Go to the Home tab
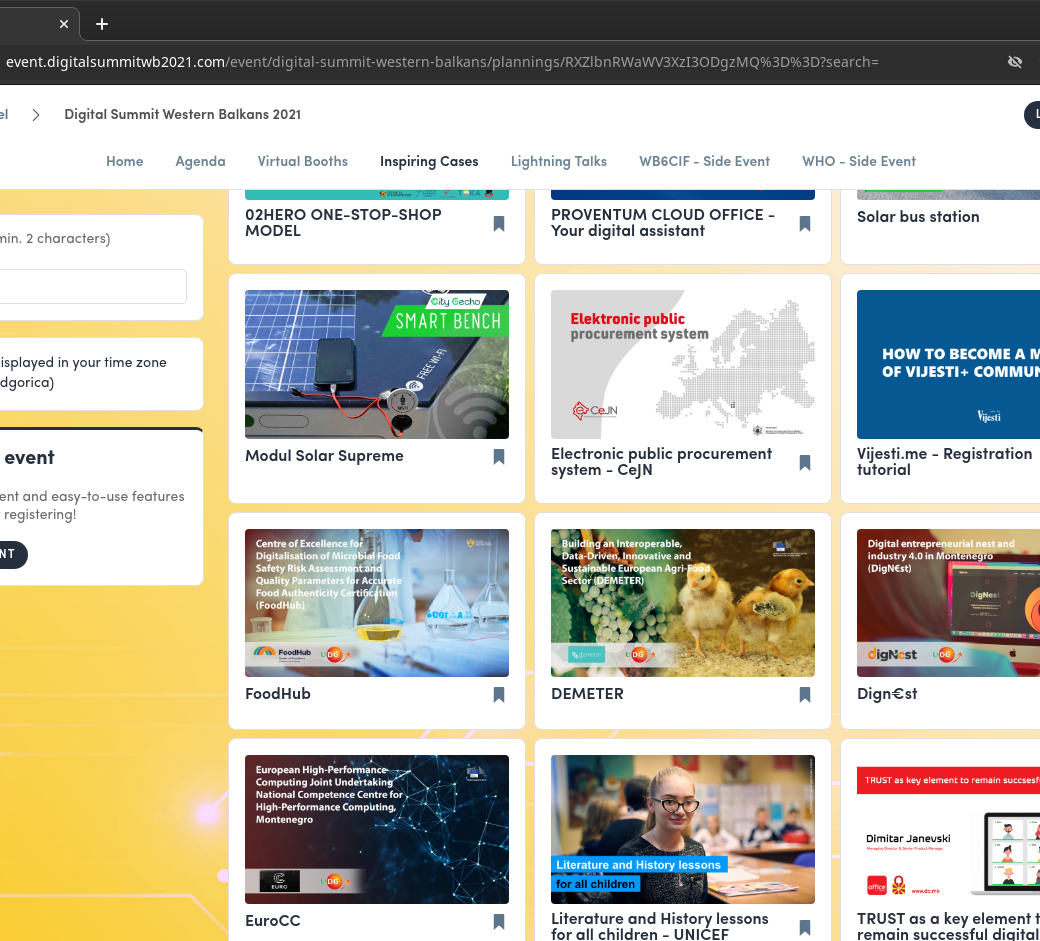Image resolution: width=1040 pixels, height=941 pixels. click(x=125, y=161)
